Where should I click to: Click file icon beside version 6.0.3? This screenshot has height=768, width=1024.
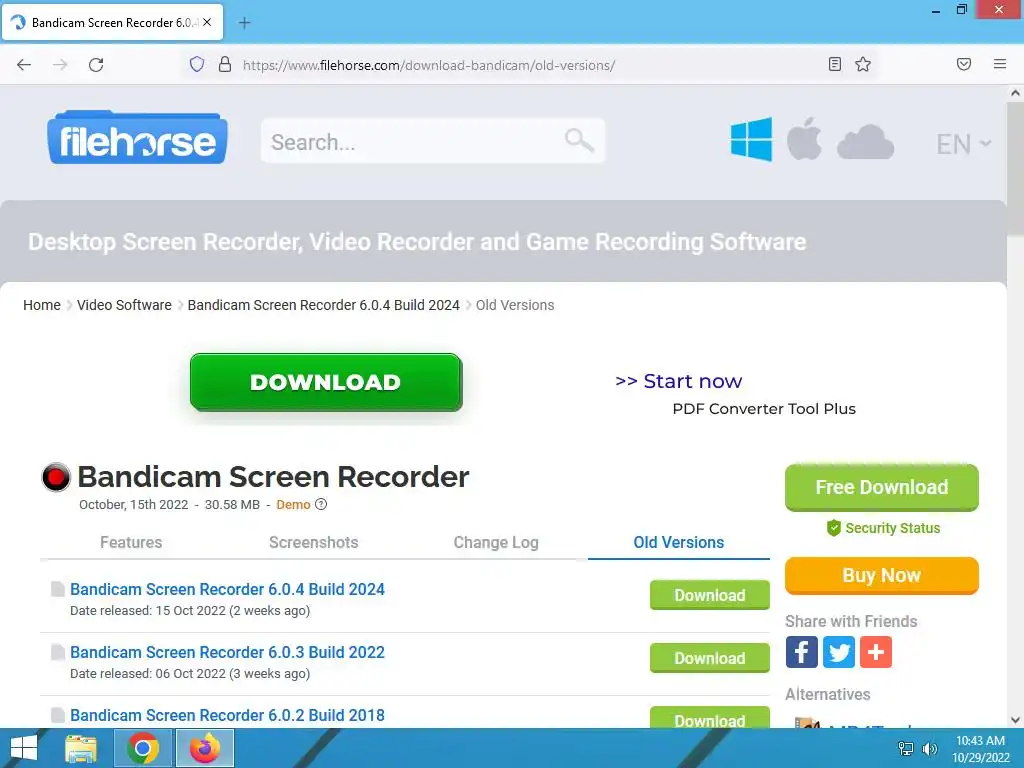click(57, 652)
